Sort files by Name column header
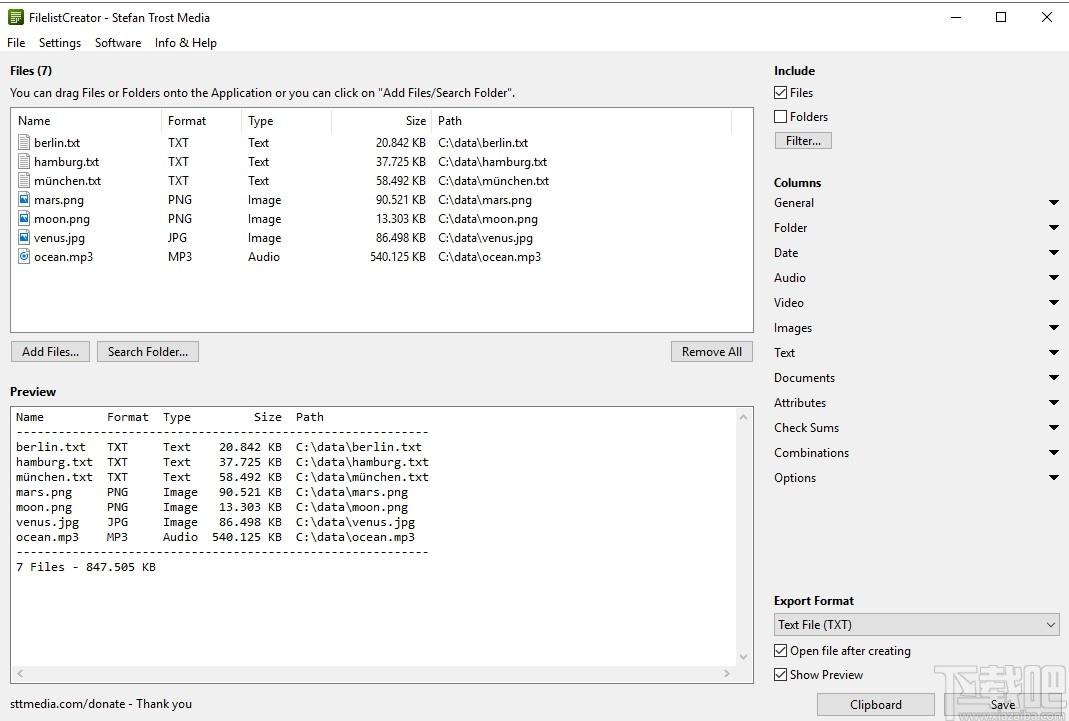1069x721 pixels. coord(87,121)
